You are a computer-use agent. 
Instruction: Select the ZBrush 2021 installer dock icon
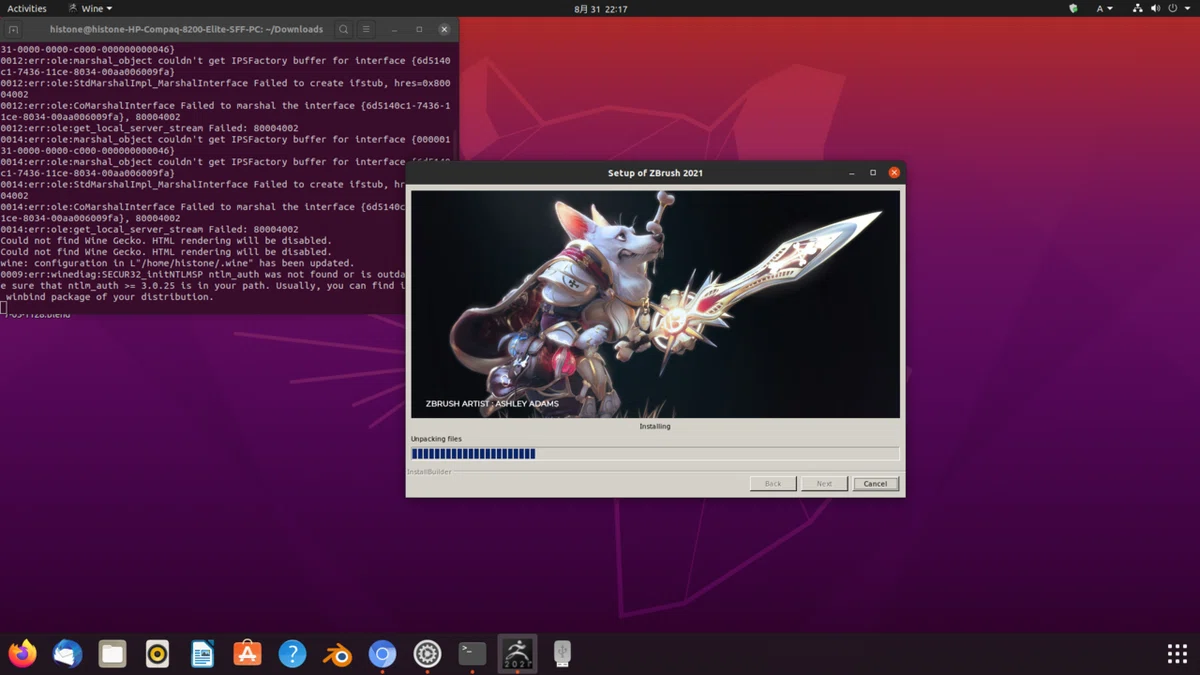(517, 654)
